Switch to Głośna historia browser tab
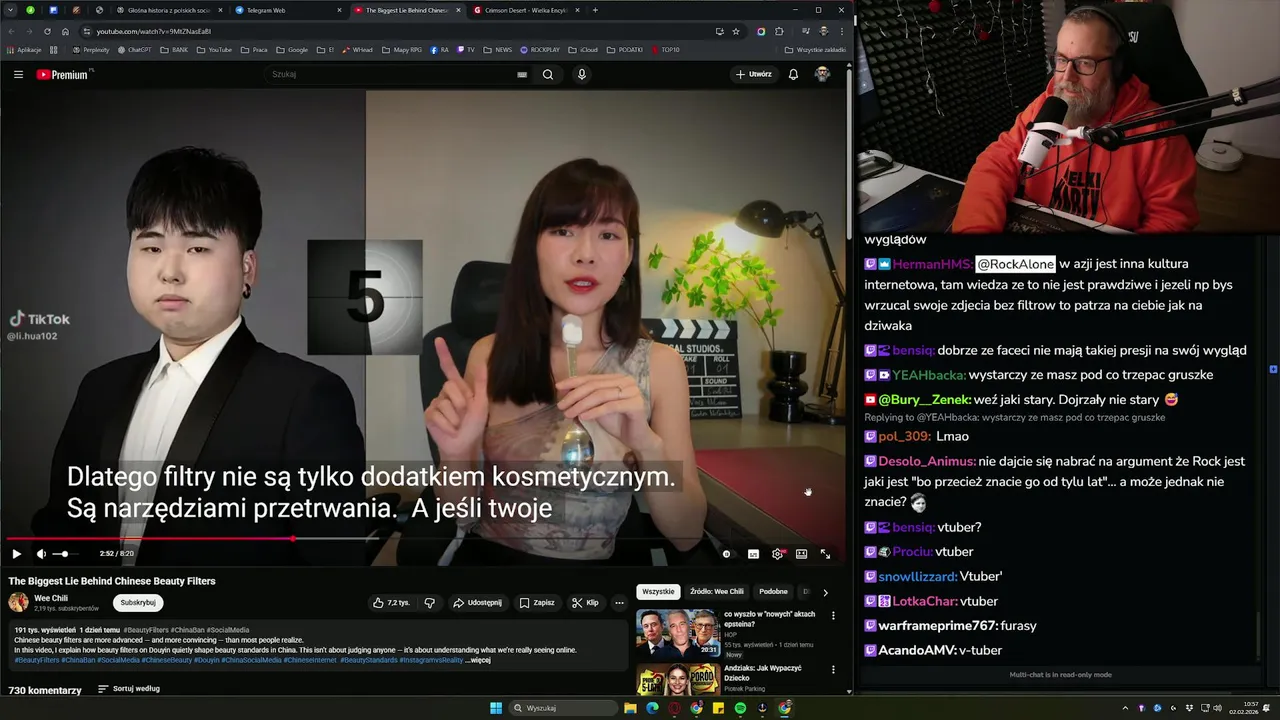1280x720 pixels. pos(167,10)
